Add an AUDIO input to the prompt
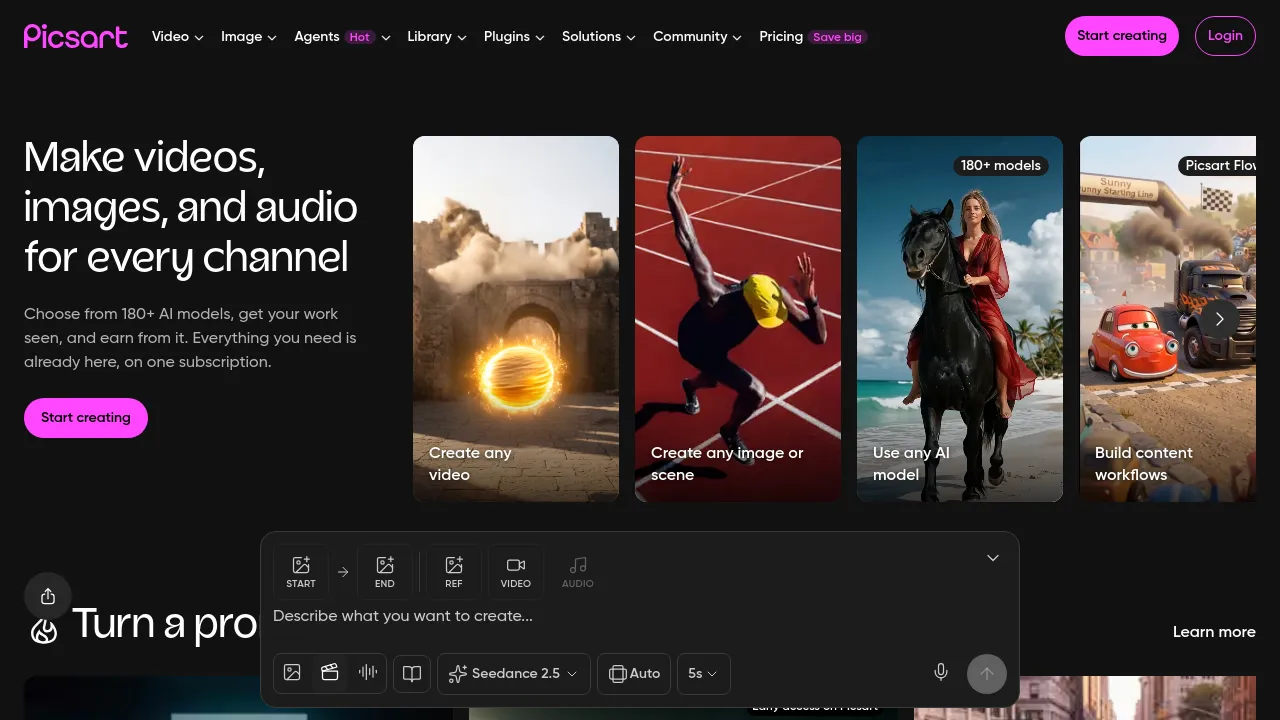 click(578, 572)
